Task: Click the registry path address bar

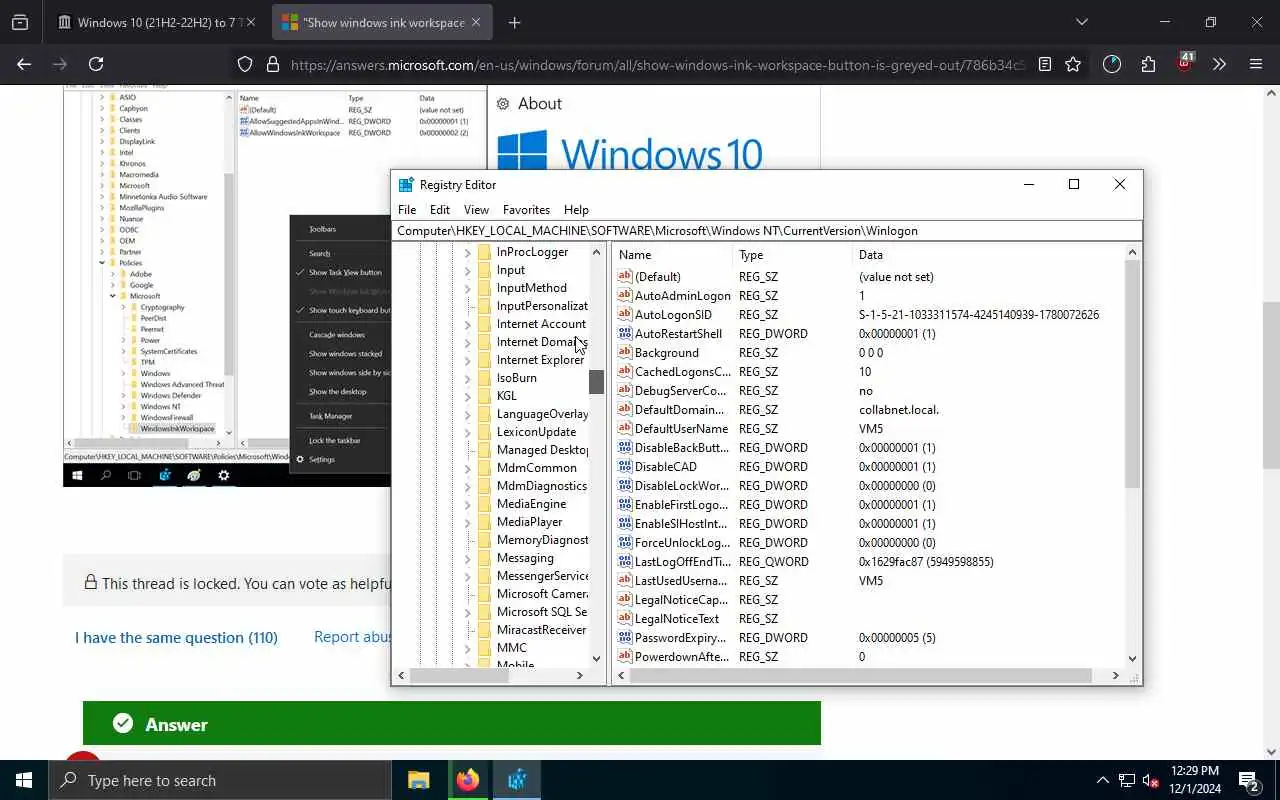Action: coord(766,231)
